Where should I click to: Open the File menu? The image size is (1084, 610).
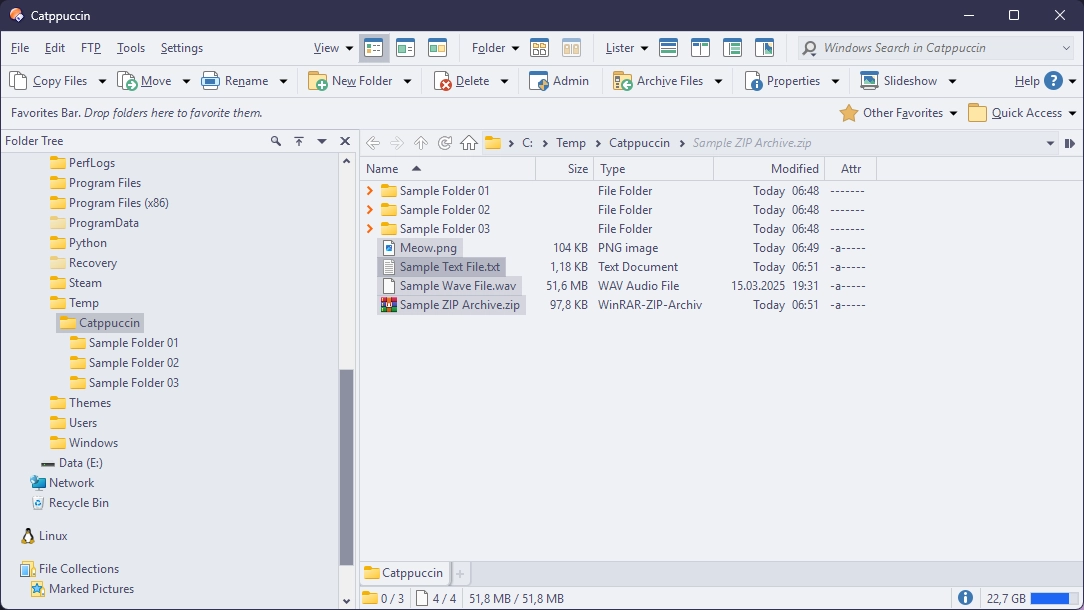20,48
